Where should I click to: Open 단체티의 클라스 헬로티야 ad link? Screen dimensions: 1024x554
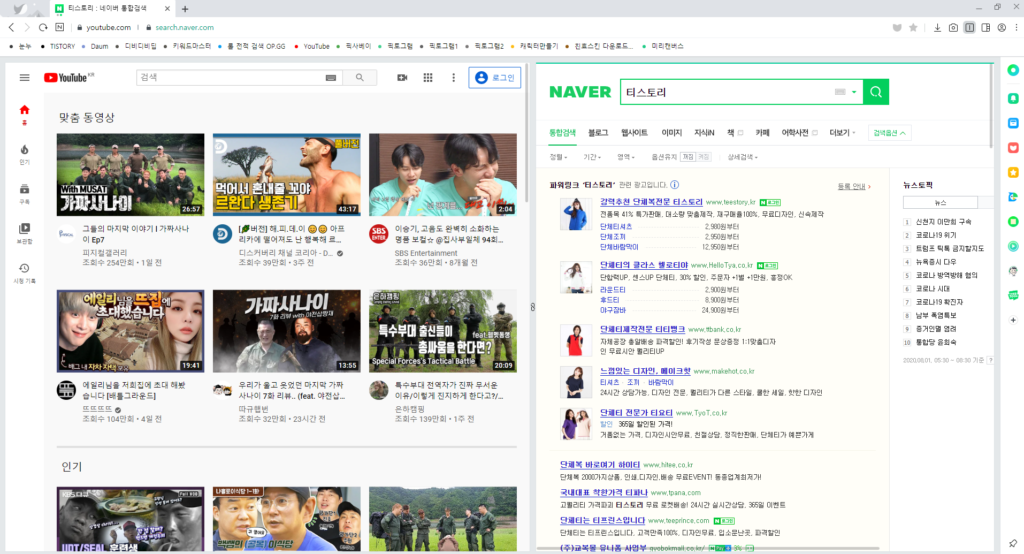point(644,265)
